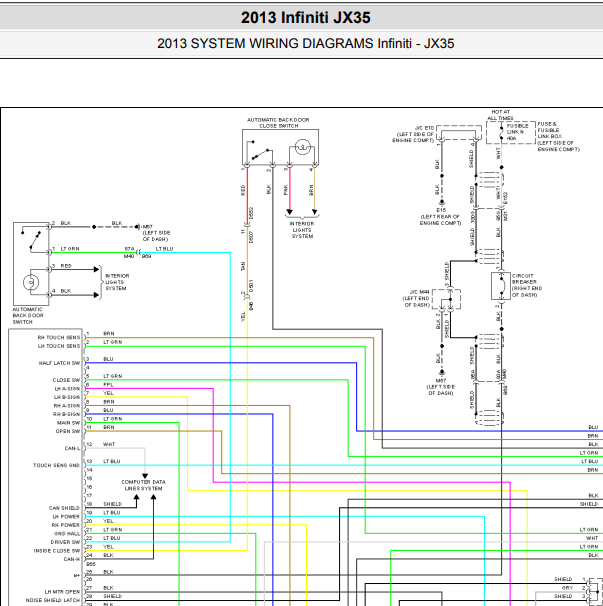The image size is (603, 606).
Task: Click the "LH B-SIGN" pin label
Action: click(67, 397)
